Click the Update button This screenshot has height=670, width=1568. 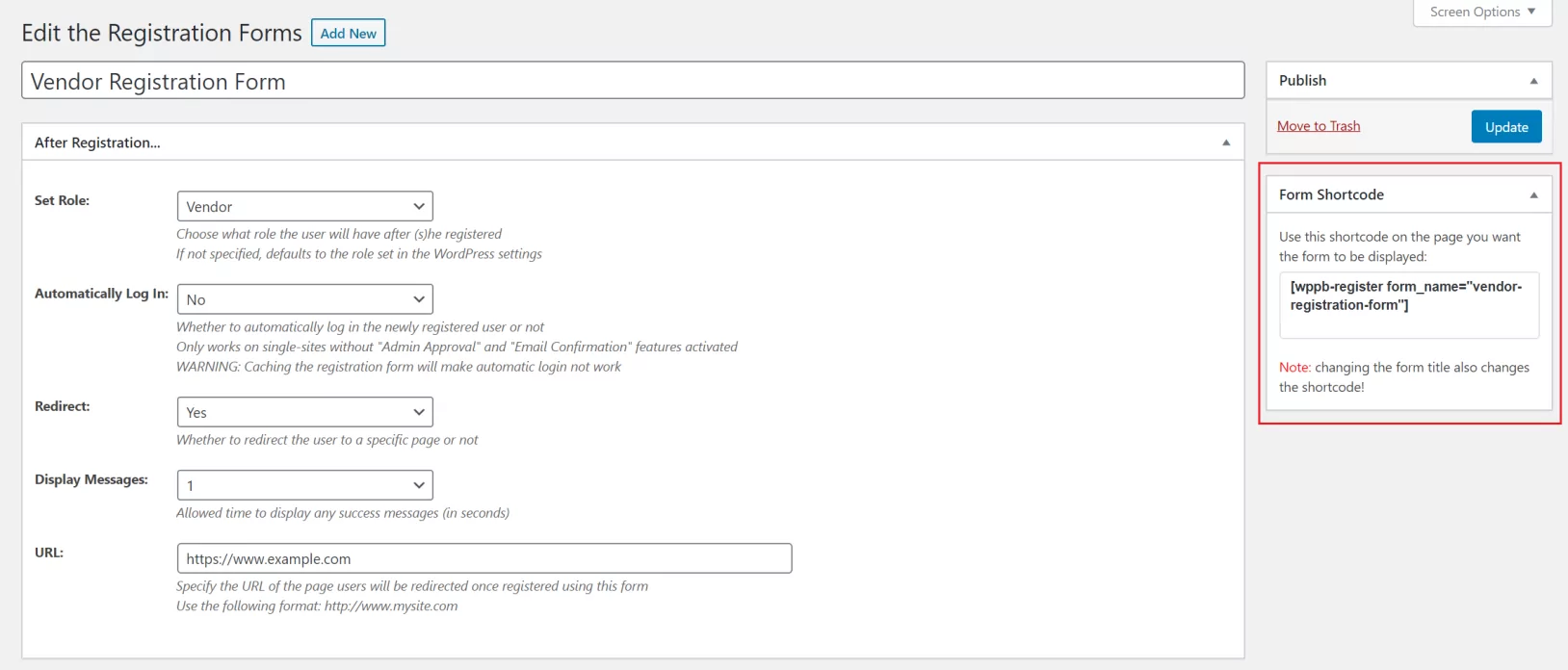1506,127
